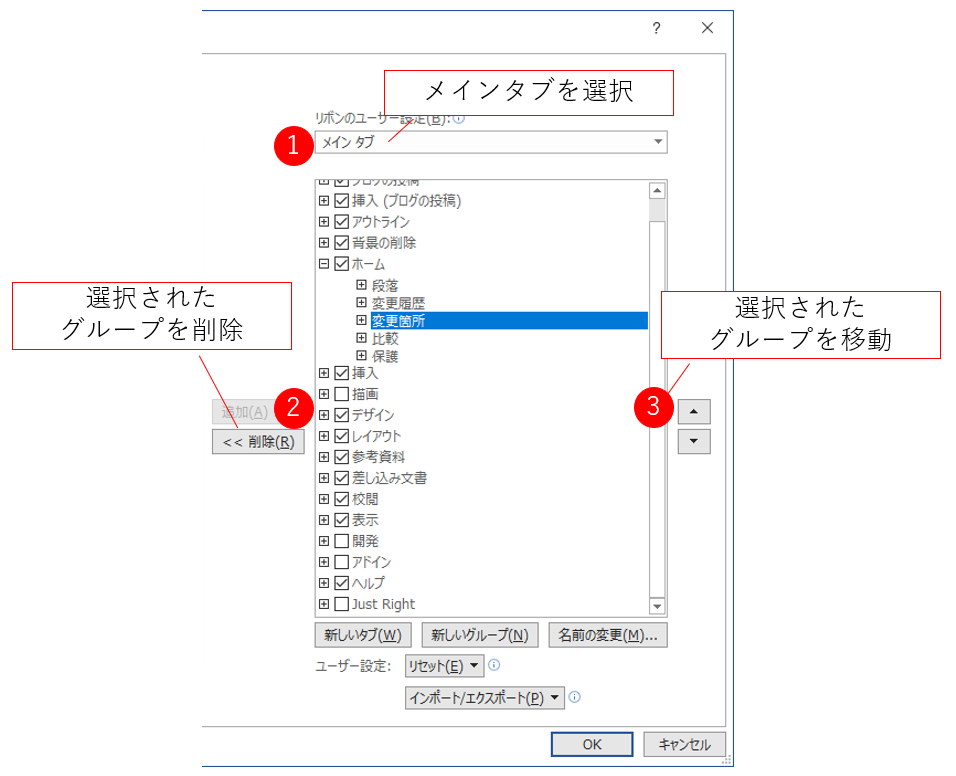The image size is (956, 776).
Task: Open the リセット dropdown button
Action: pos(444,666)
